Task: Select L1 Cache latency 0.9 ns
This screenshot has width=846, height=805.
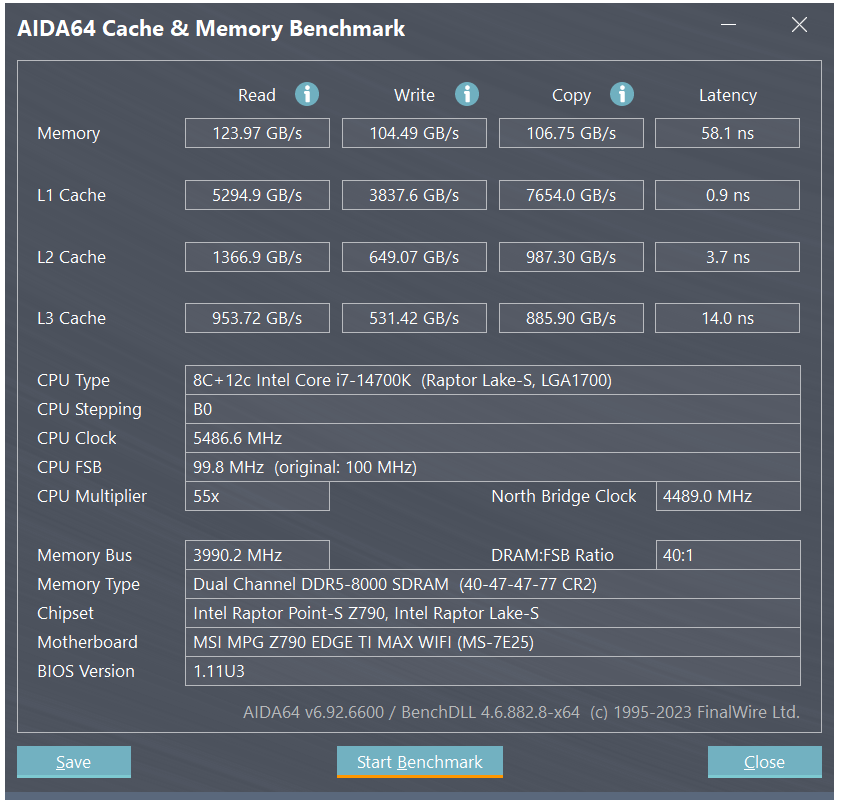Action: (727, 195)
